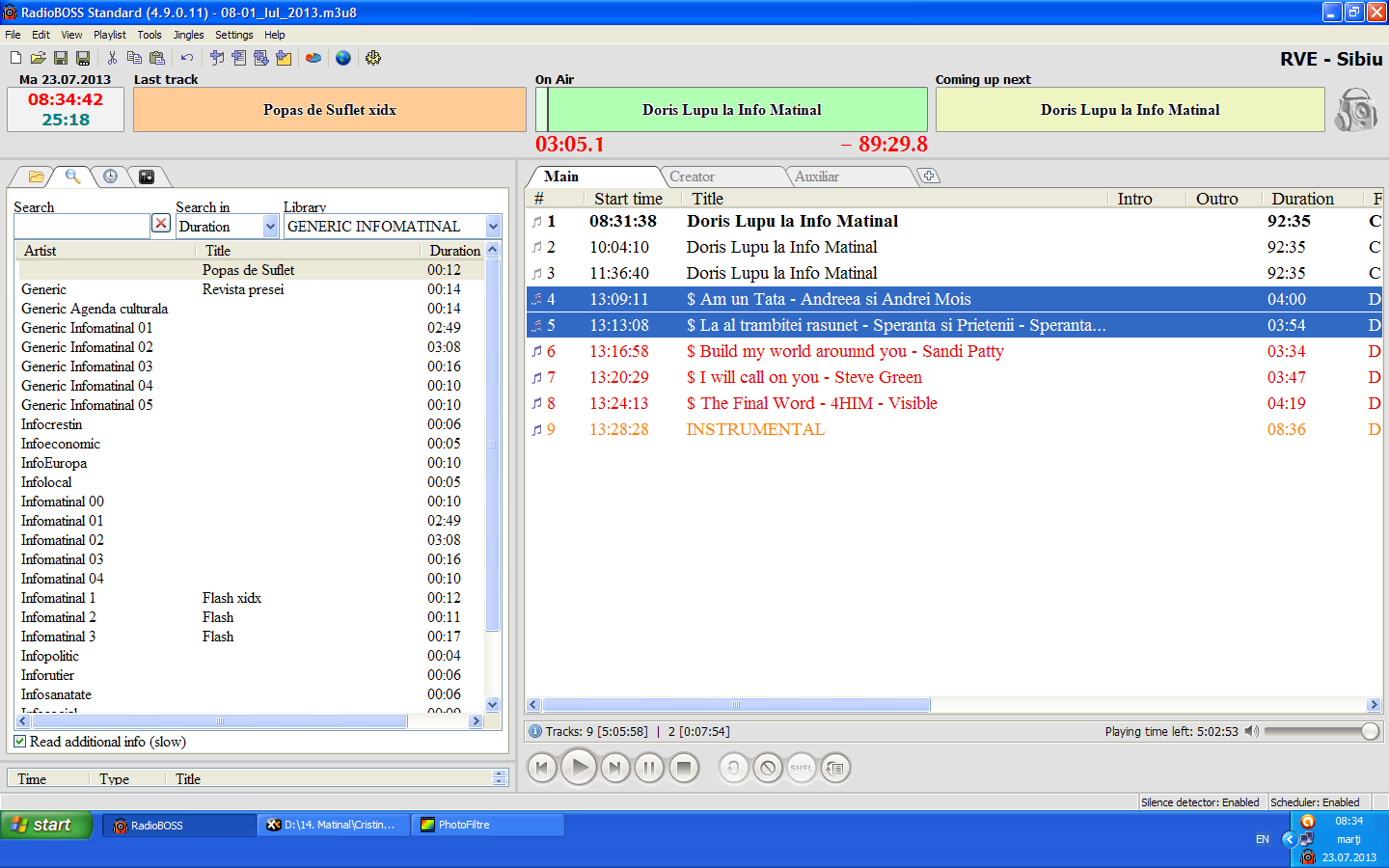Click the Cut scissors toolbar icon

112,59
